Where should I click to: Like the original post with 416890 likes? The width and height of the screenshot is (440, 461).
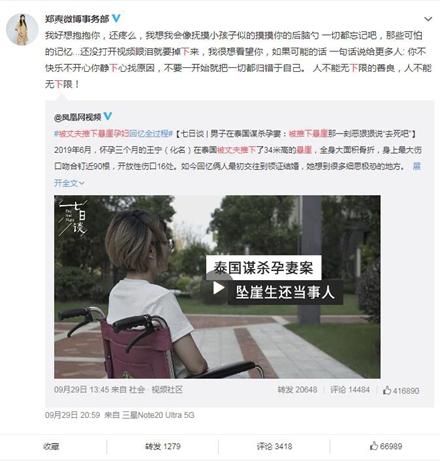tap(401, 390)
